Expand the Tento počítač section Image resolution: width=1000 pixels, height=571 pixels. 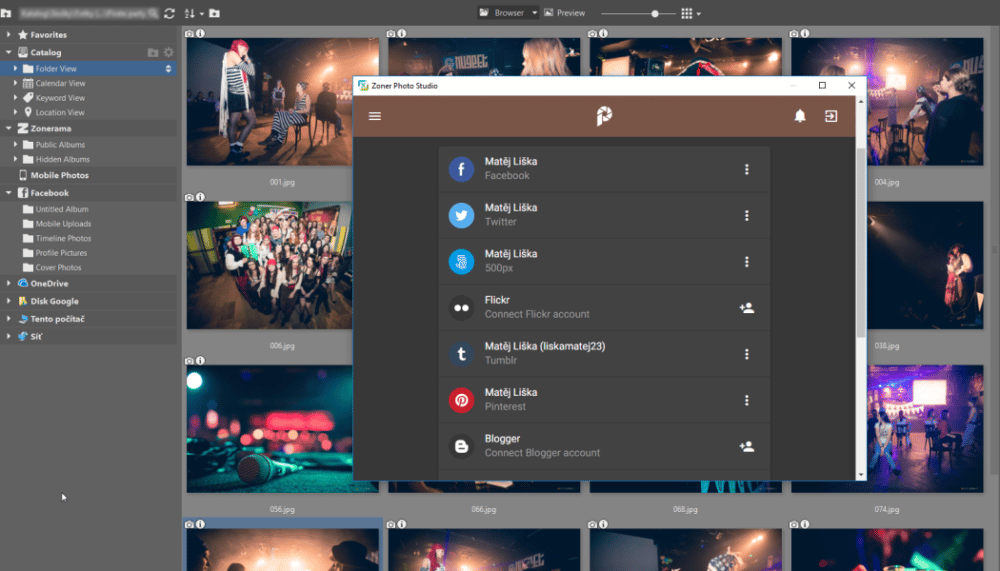click(8, 318)
